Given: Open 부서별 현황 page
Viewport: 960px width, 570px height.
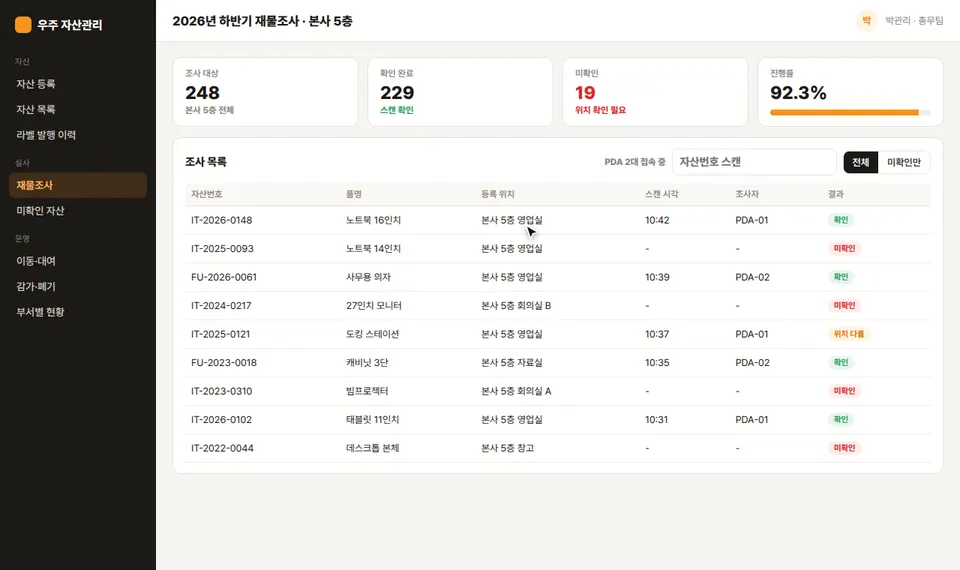Looking at the screenshot, I should [x=78, y=312].
